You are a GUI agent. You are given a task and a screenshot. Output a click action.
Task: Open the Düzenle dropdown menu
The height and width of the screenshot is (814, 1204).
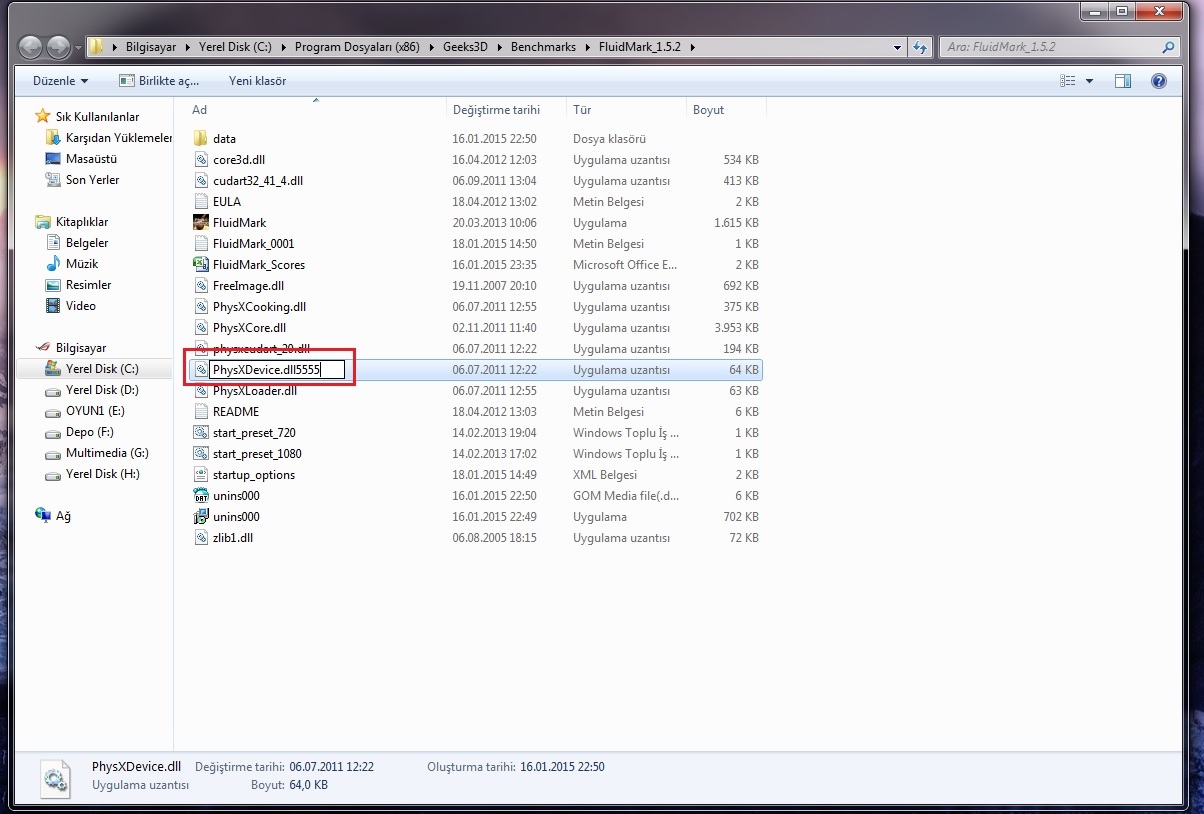[x=60, y=81]
